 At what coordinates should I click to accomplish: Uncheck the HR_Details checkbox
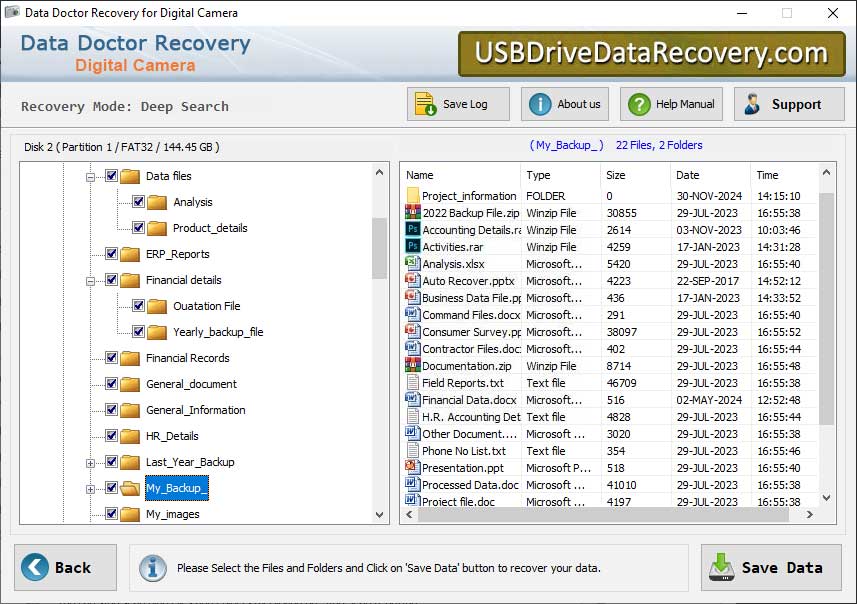[x=113, y=436]
